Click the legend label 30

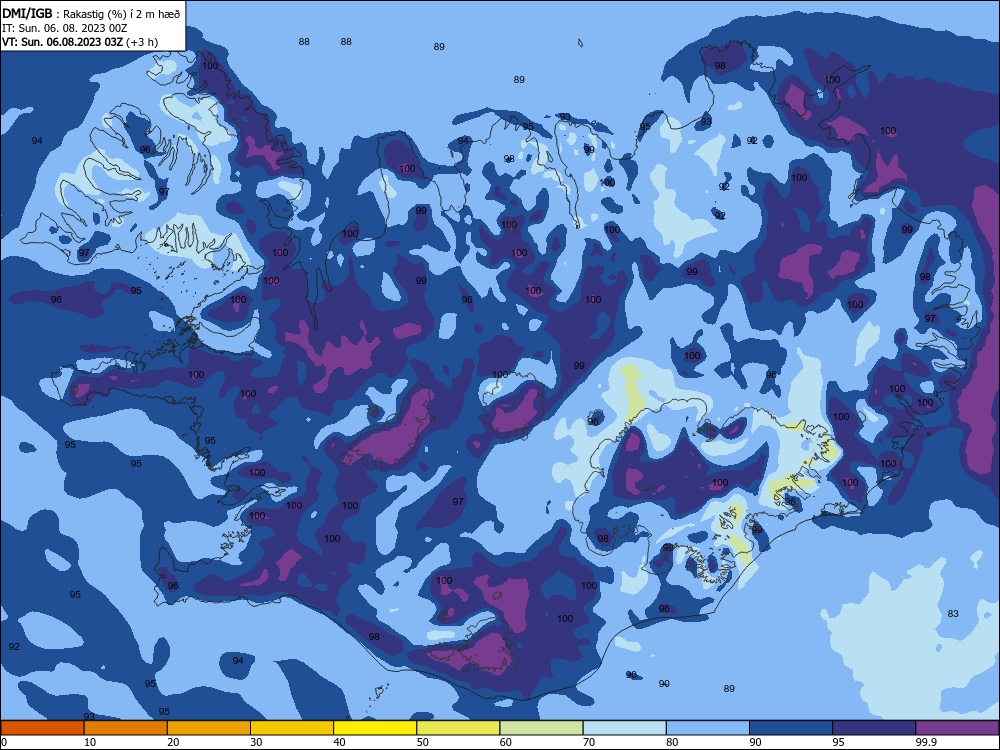(256, 742)
